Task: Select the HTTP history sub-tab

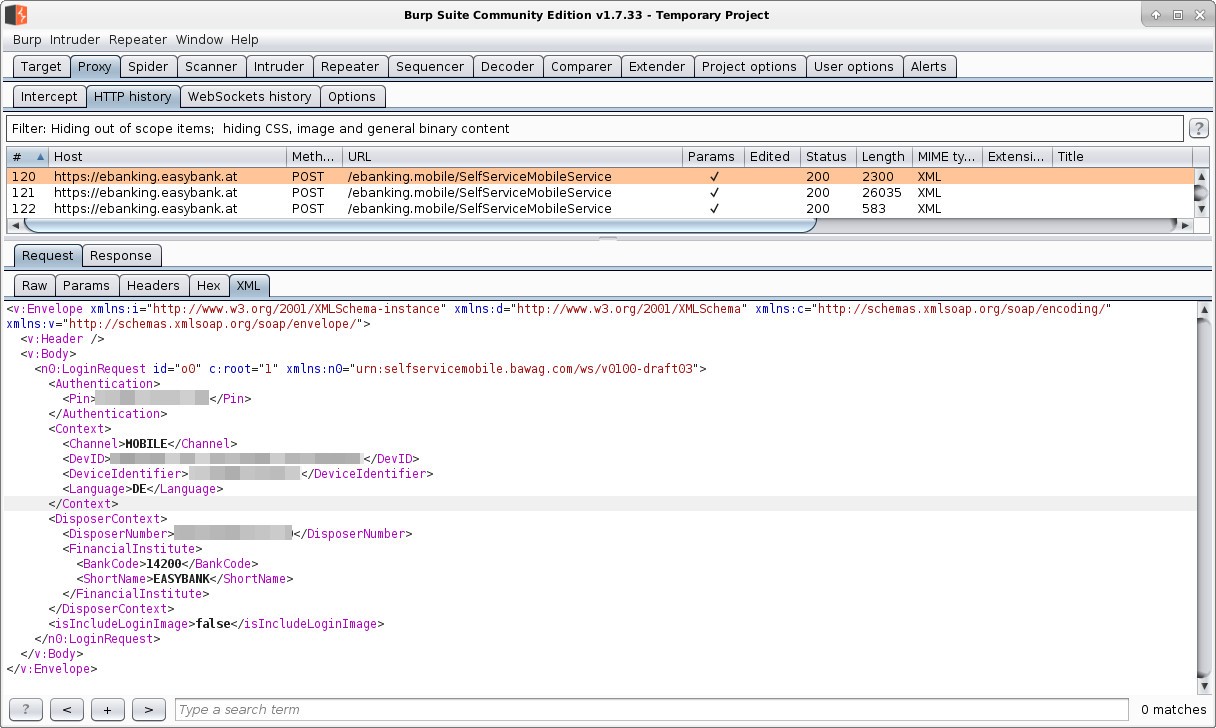Action: click(x=133, y=97)
